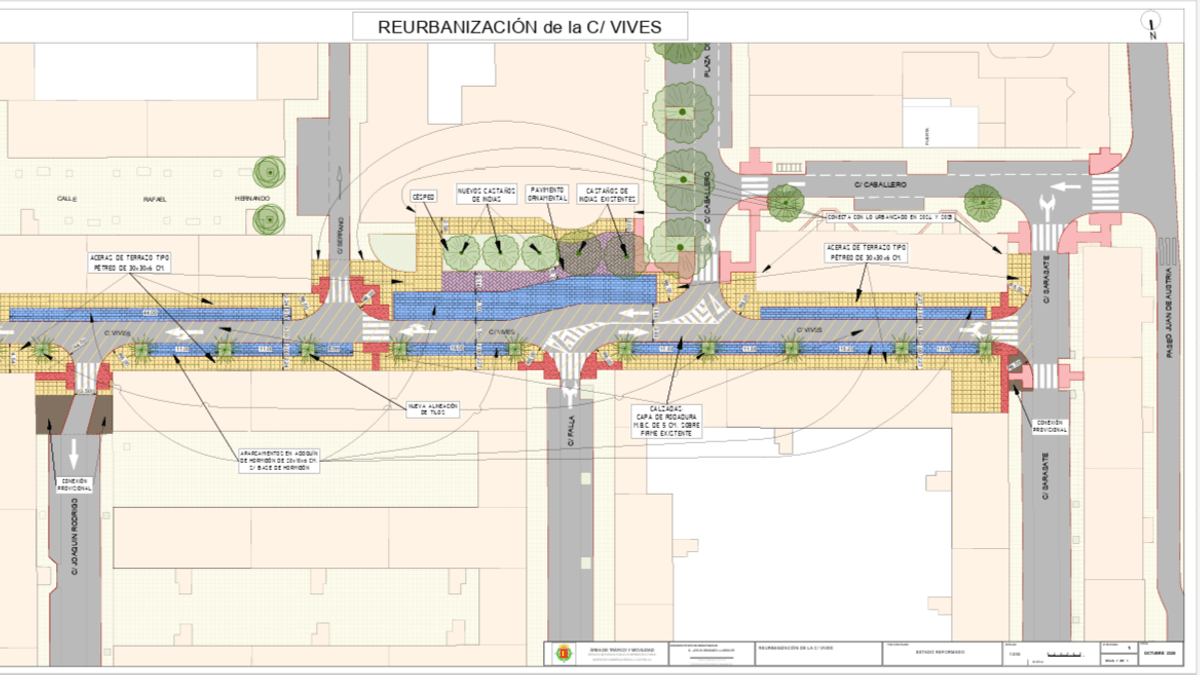
Task: Click the city coat of arms emblem
Action: click(x=563, y=653)
